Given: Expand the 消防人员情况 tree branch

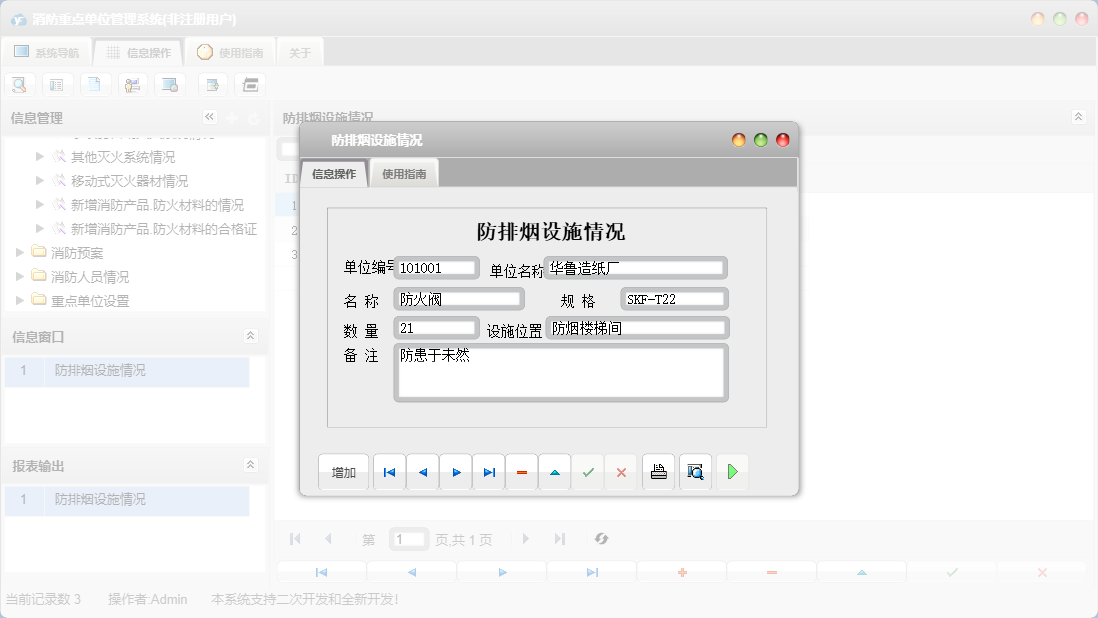Looking at the screenshot, I should point(20,276).
